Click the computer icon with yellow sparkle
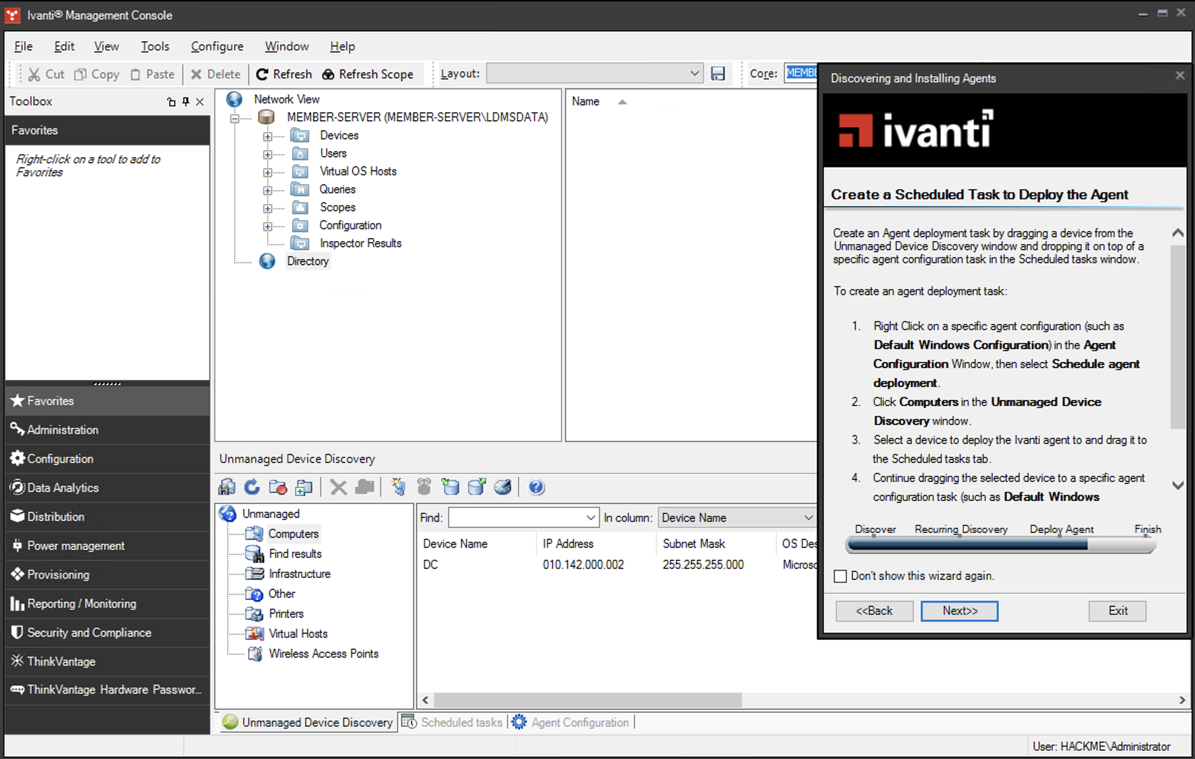This screenshot has height=759, width=1195. point(399,487)
